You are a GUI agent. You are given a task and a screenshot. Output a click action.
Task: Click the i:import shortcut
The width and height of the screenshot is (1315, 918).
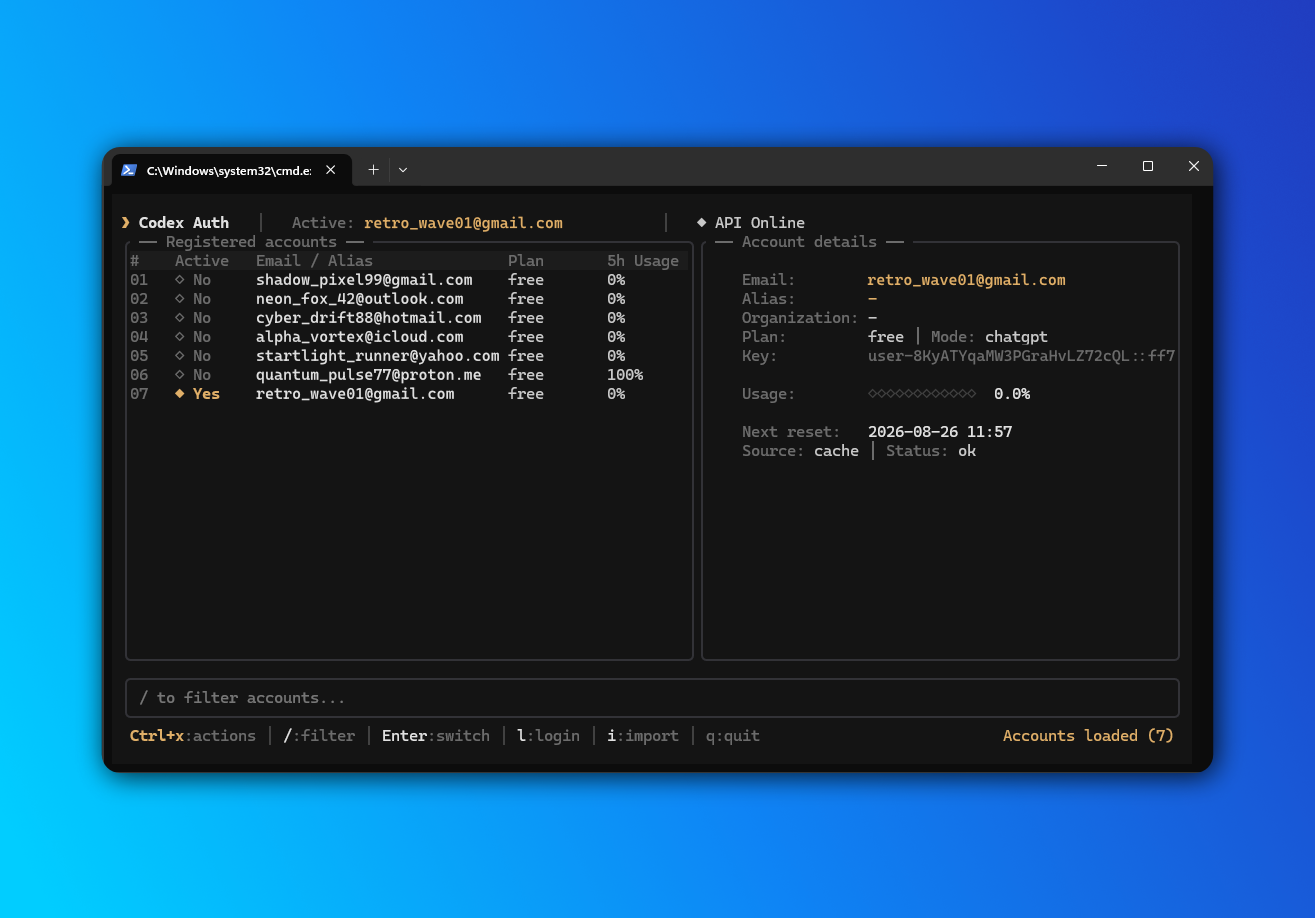pos(643,736)
